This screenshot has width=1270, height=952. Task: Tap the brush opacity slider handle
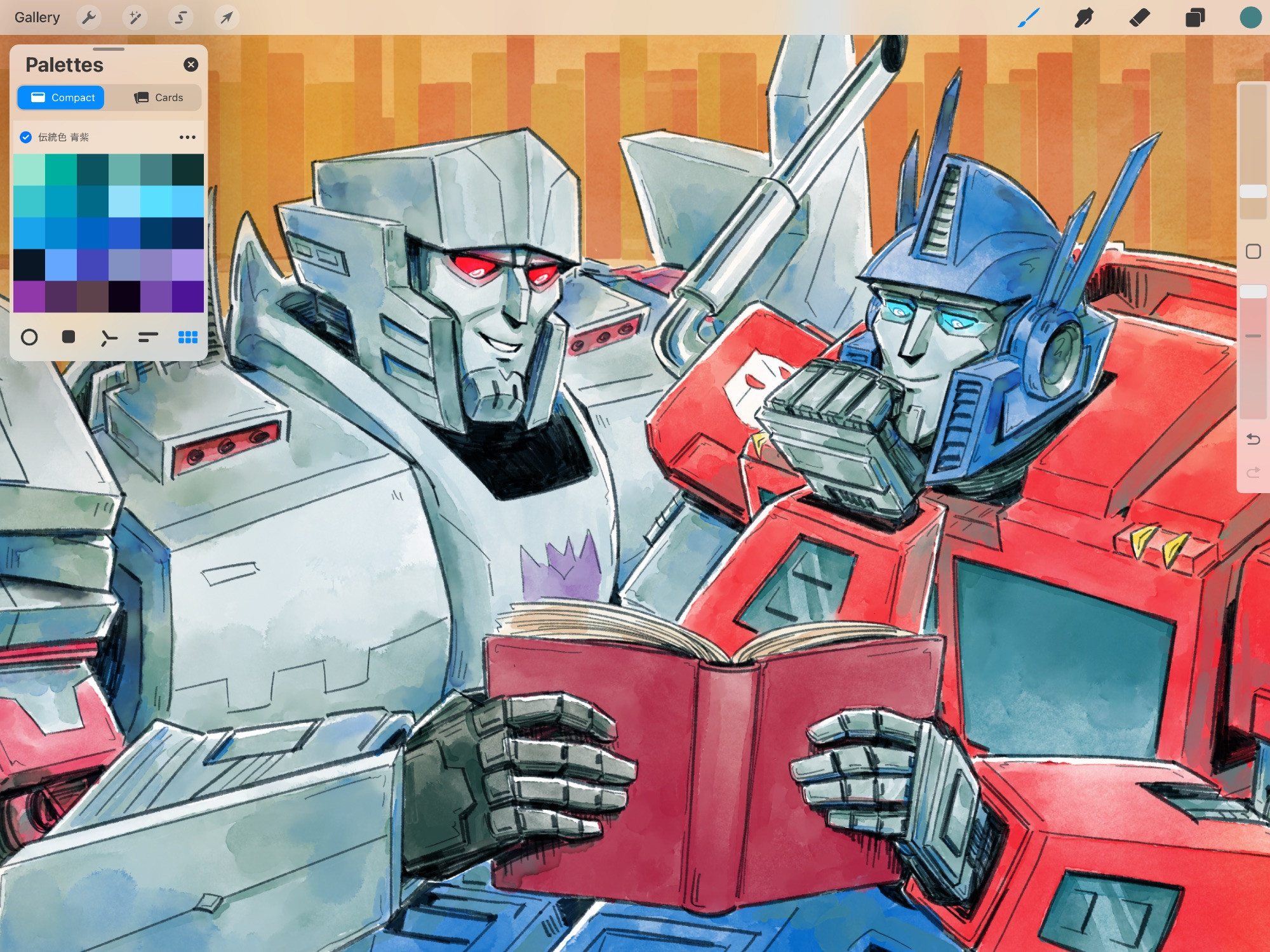[1253, 291]
